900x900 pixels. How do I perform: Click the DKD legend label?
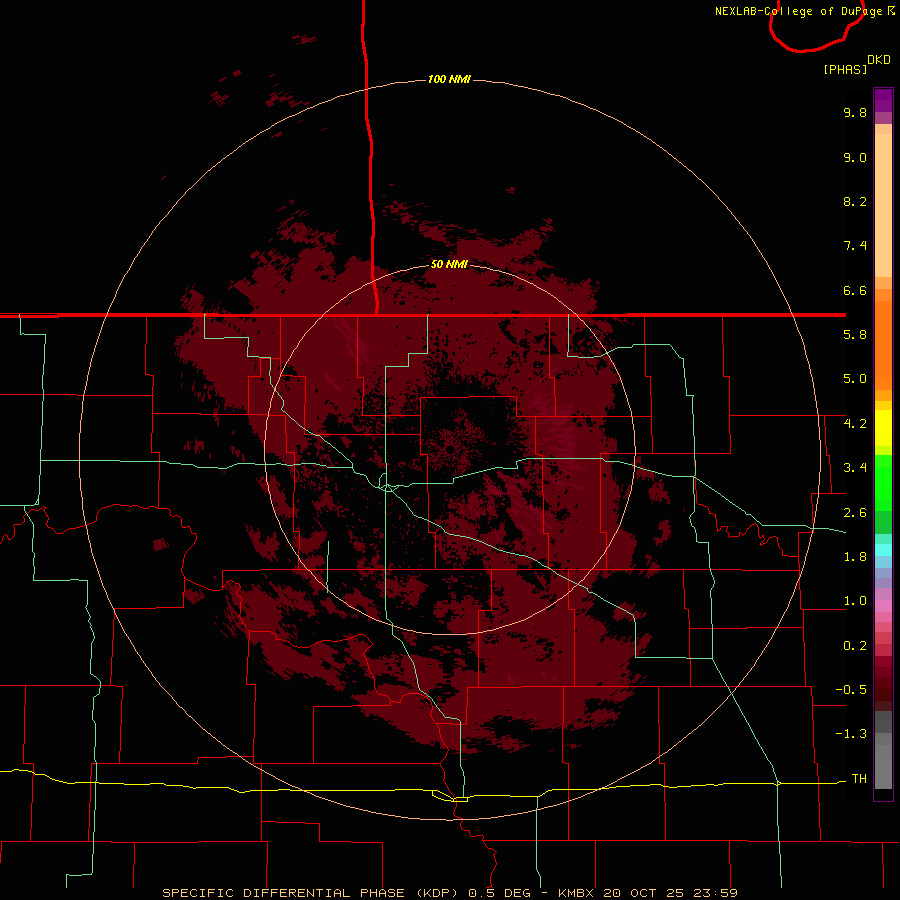879,60
